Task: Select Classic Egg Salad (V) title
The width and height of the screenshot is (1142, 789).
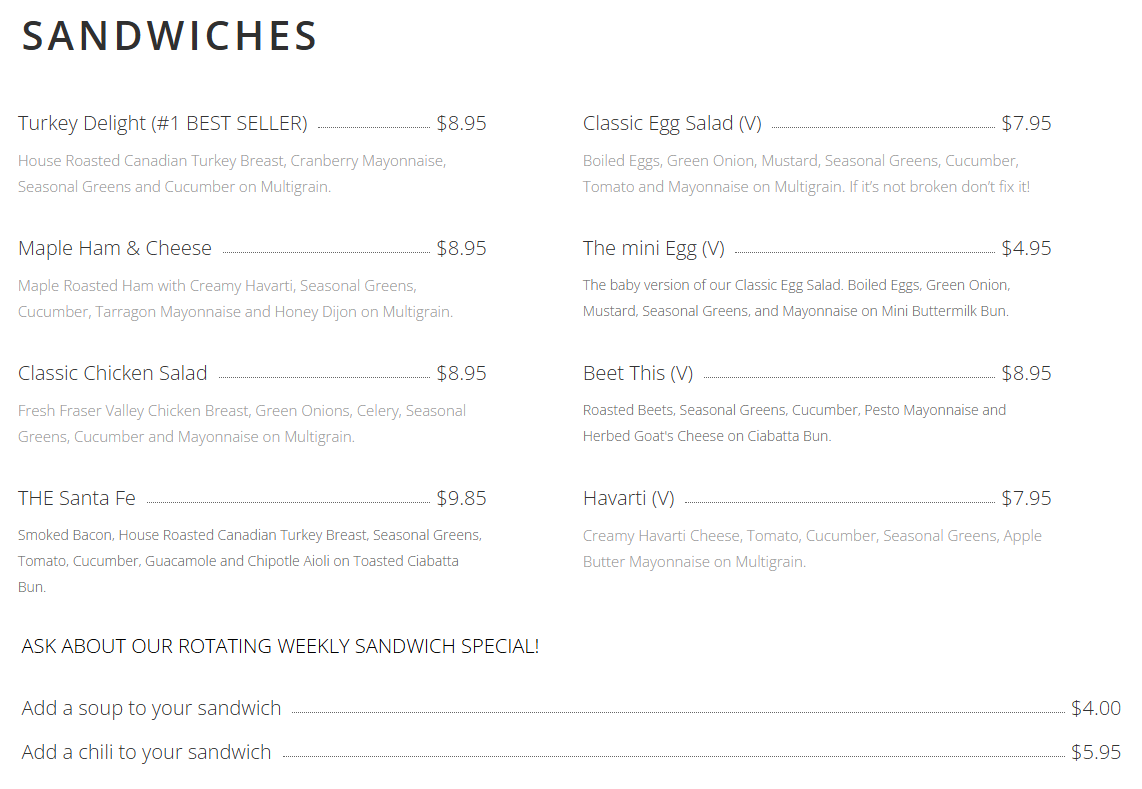Action: (672, 123)
